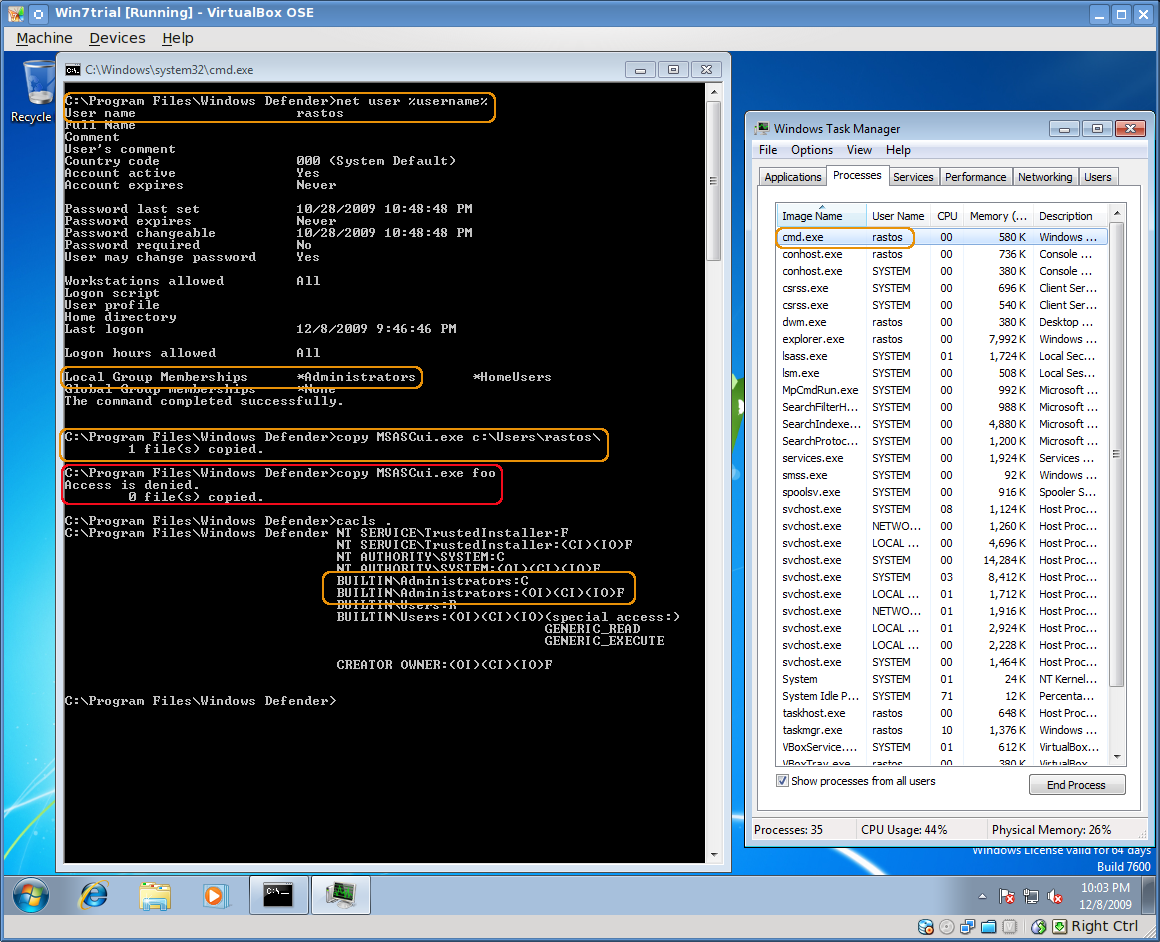
Task: Click the VirtualBox shared folders status icon
Action: click(988, 926)
